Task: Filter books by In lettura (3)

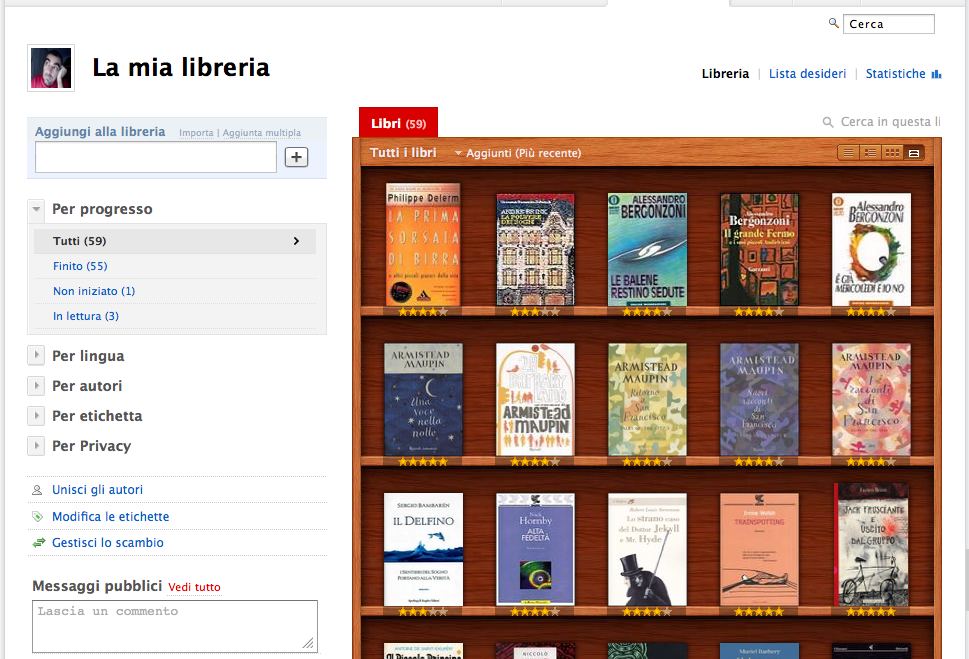Action: coord(86,317)
